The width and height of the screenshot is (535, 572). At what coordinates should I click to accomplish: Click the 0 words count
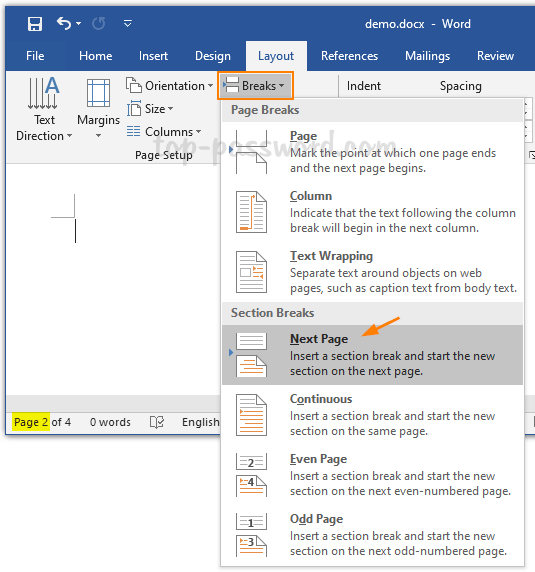(x=110, y=422)
